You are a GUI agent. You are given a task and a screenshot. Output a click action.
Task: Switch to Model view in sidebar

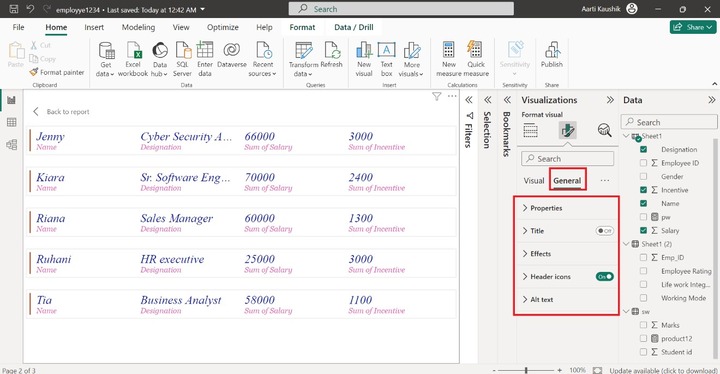coord(11,145)
